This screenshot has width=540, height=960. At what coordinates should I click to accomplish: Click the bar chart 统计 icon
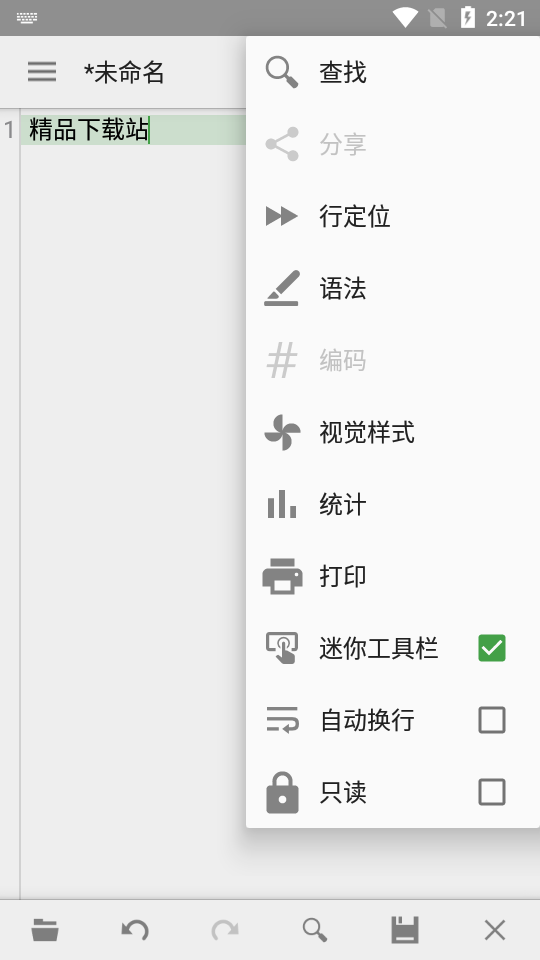(x=282, y=504)
